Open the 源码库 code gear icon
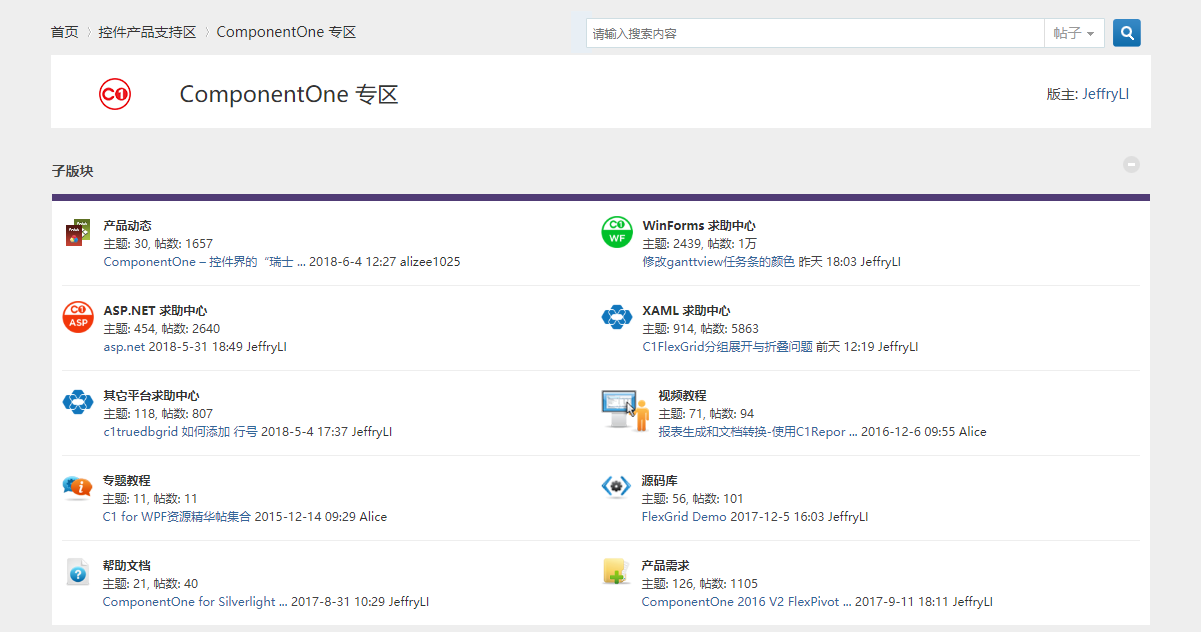 tap(616, 487)
